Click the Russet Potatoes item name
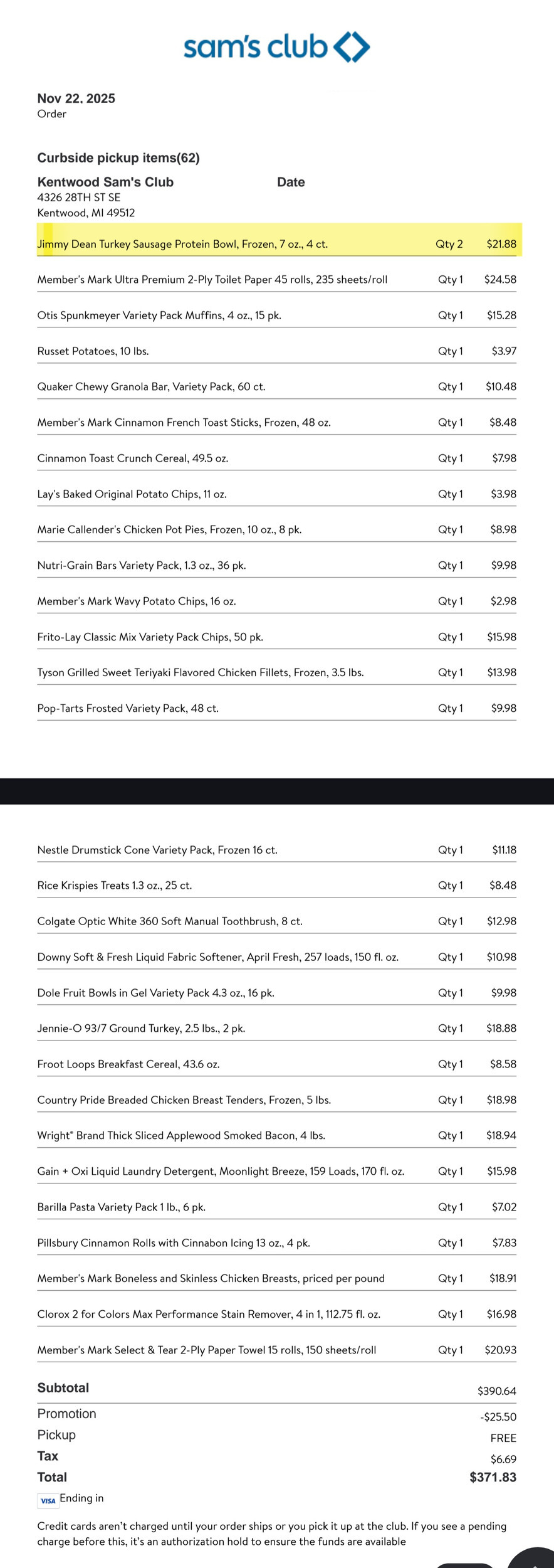This screenshot has width=554, height=1568. pyautogui.click(x=93, y=351)
